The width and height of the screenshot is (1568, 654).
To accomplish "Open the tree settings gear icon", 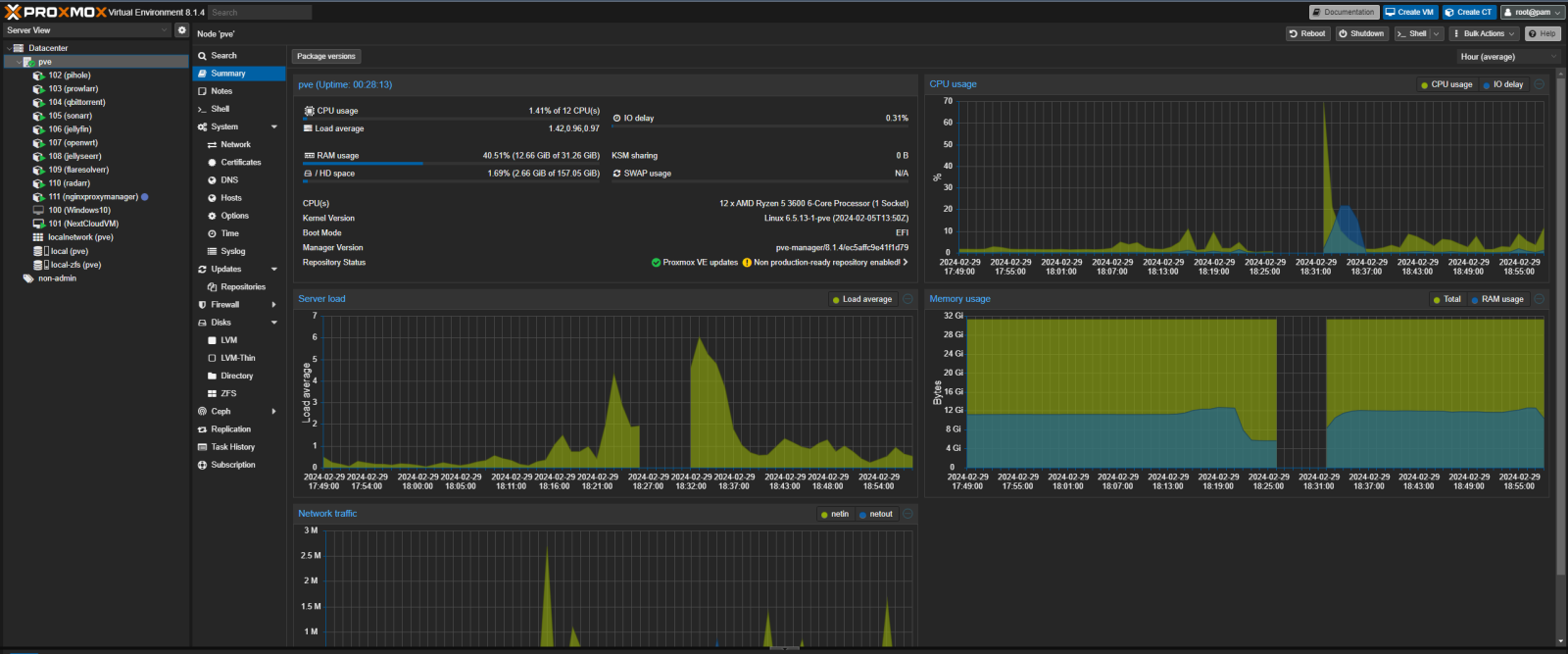I will tap(181, 30).
